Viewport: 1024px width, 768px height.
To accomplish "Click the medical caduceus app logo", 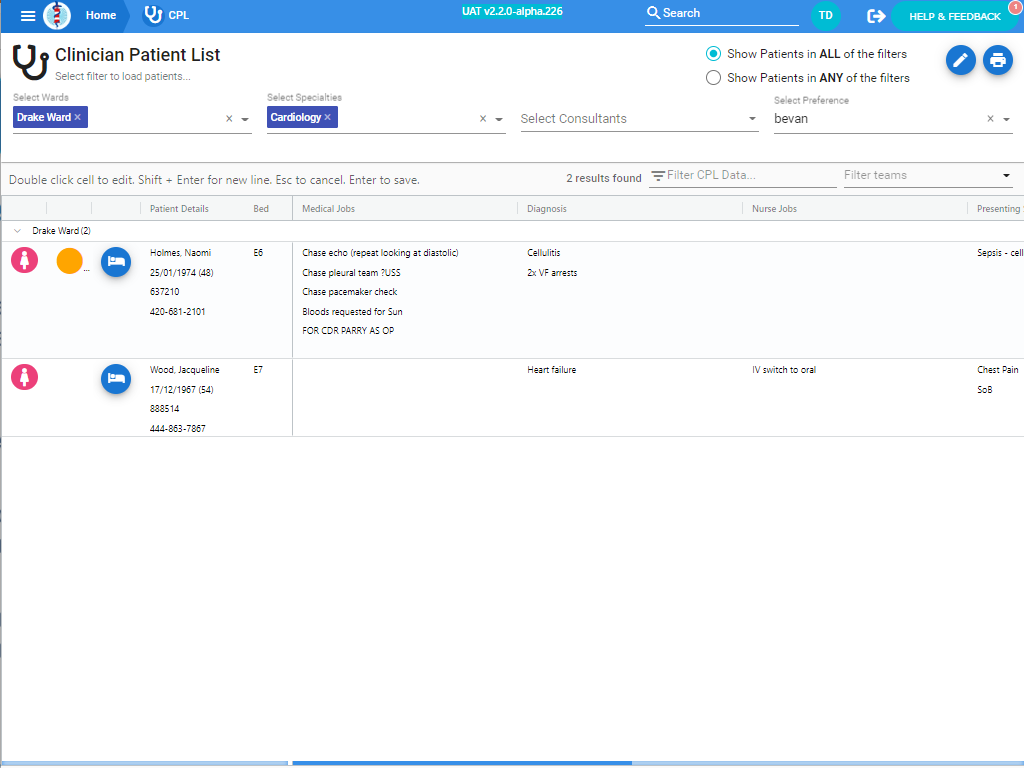I will [57, 15].
